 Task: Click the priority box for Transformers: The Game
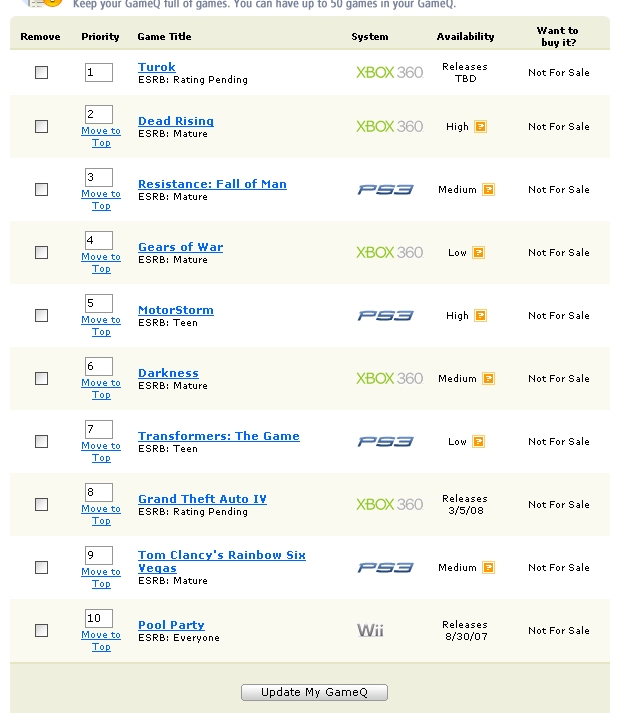click(99, 429)
